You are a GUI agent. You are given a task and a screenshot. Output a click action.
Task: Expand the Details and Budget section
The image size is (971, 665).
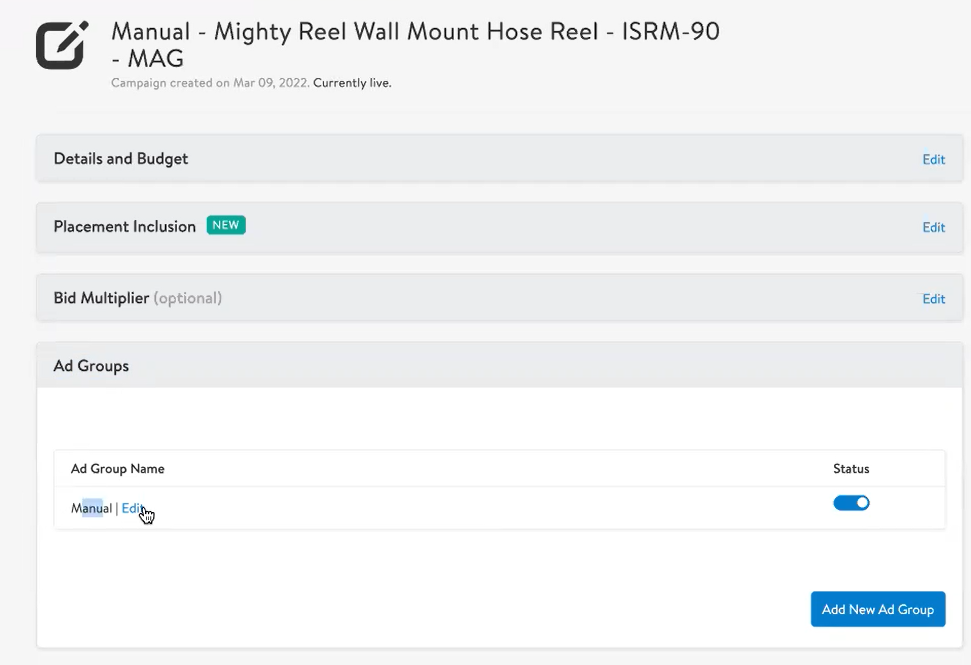121,158
